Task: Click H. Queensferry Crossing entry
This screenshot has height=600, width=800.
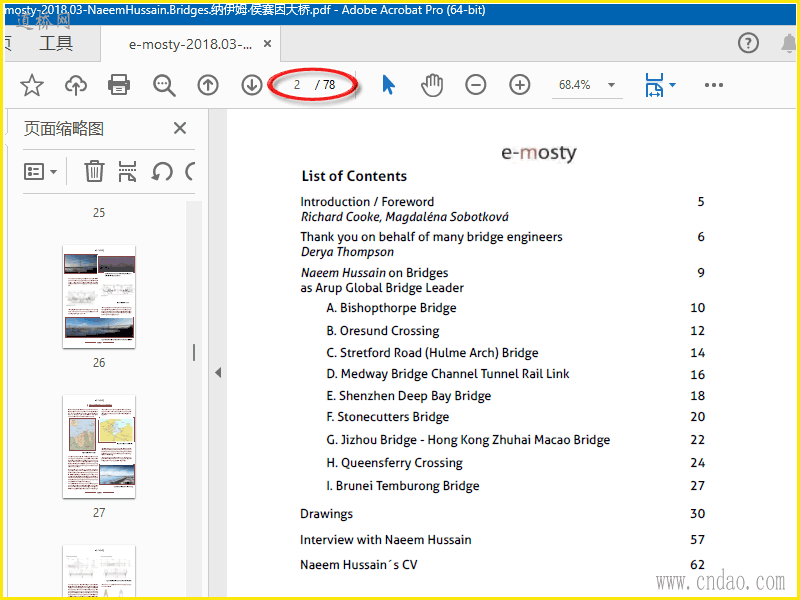Action: (x=394, y=463)
